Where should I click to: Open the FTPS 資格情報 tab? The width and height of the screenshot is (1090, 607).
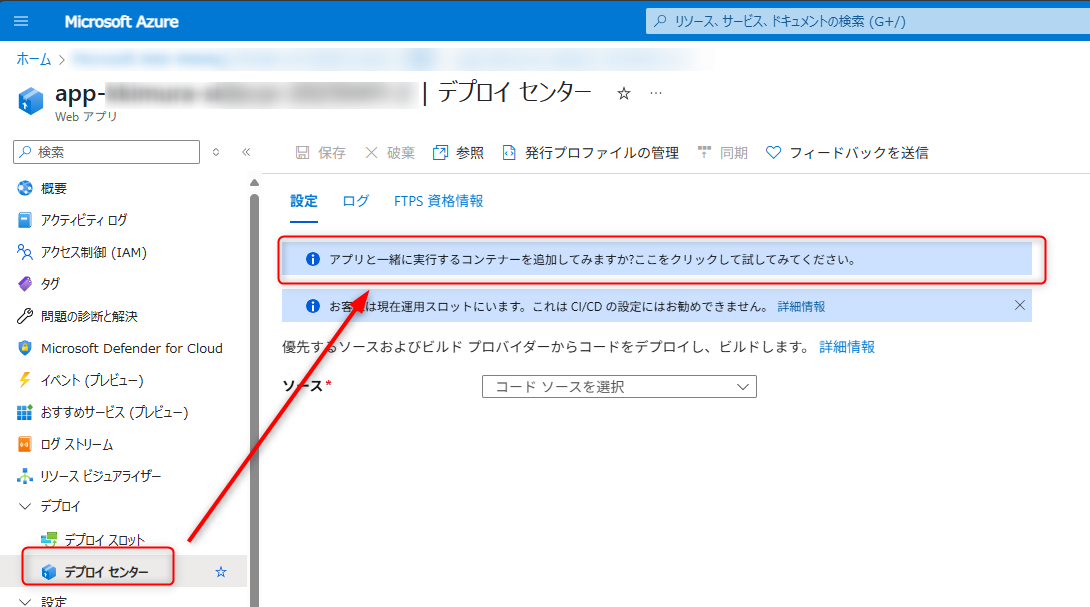(438, 201)
